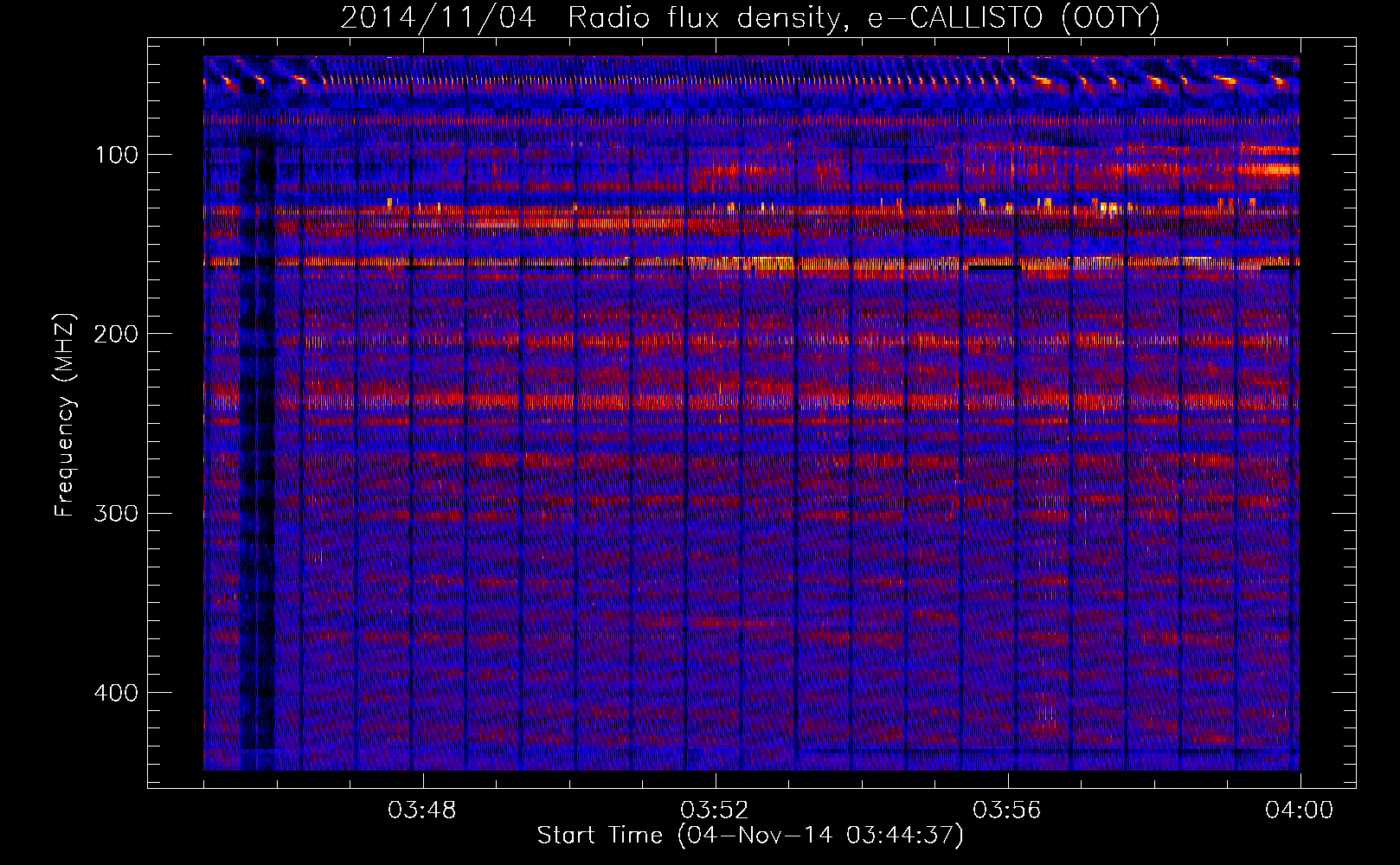
Task: Click the 'Frequency (MHZ)' axis label
Action: (x=65, y=414)
